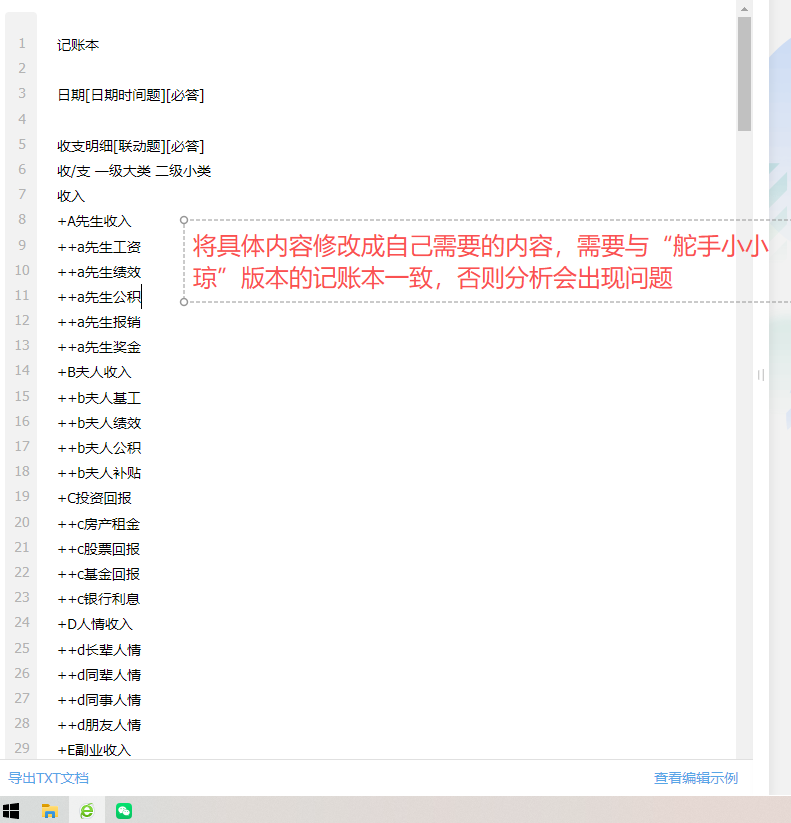
Task: Click the +B夫人收入 category line
Action: click(94, 372)
